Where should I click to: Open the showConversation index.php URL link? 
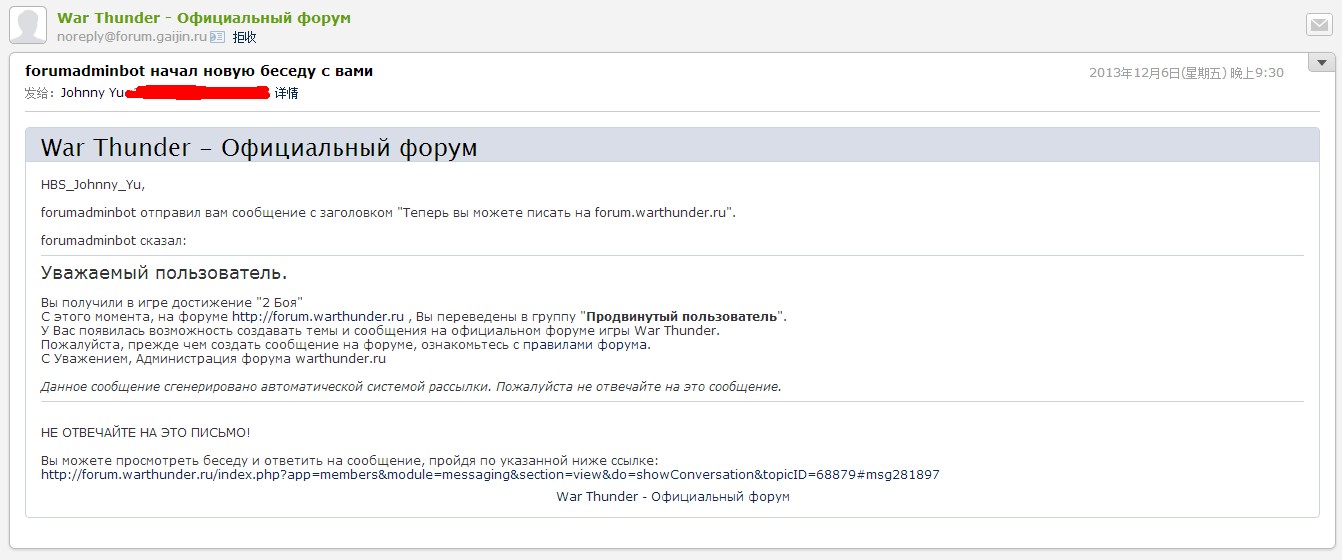[x=490, y=474]
